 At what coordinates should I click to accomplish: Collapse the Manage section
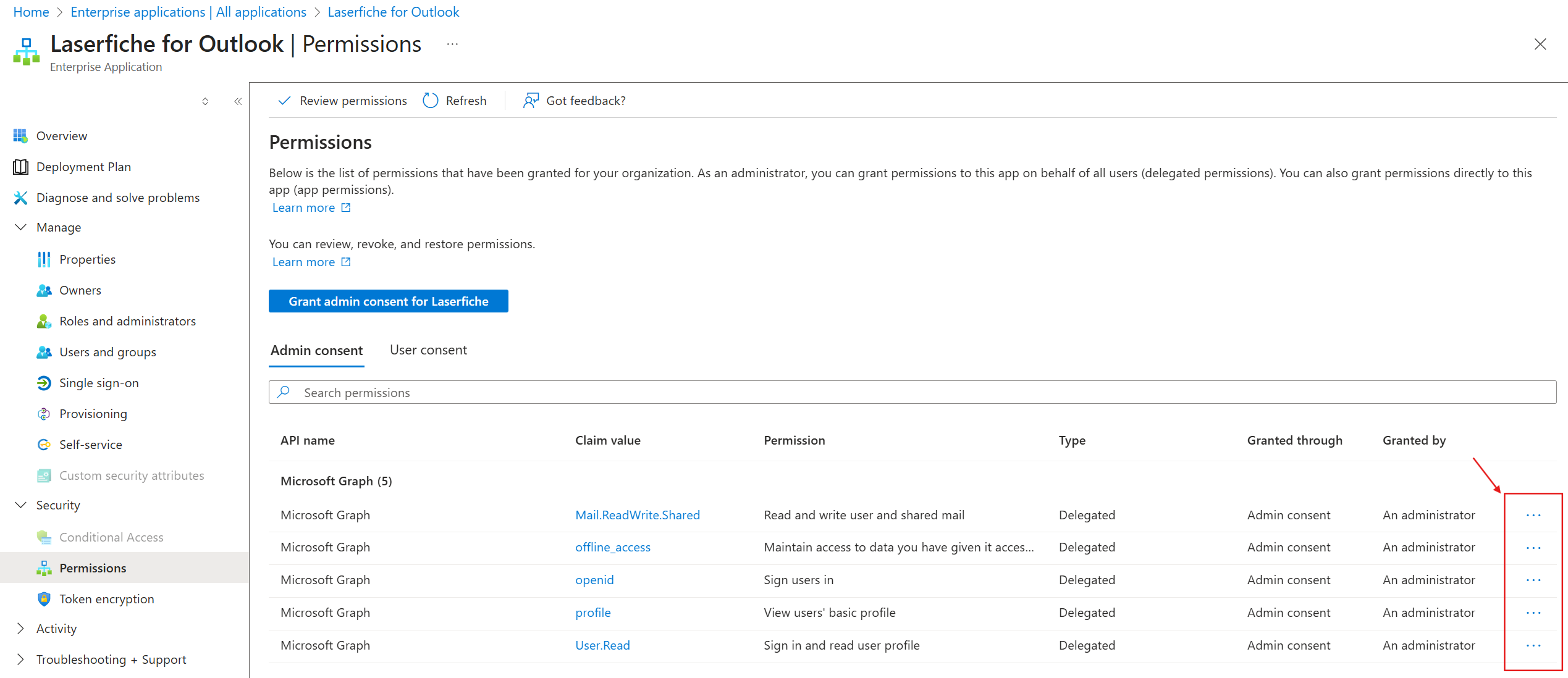tap(20, 227)
